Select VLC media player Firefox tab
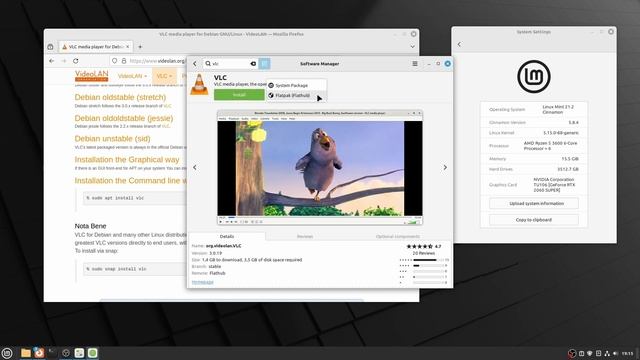 coord(95,47)
